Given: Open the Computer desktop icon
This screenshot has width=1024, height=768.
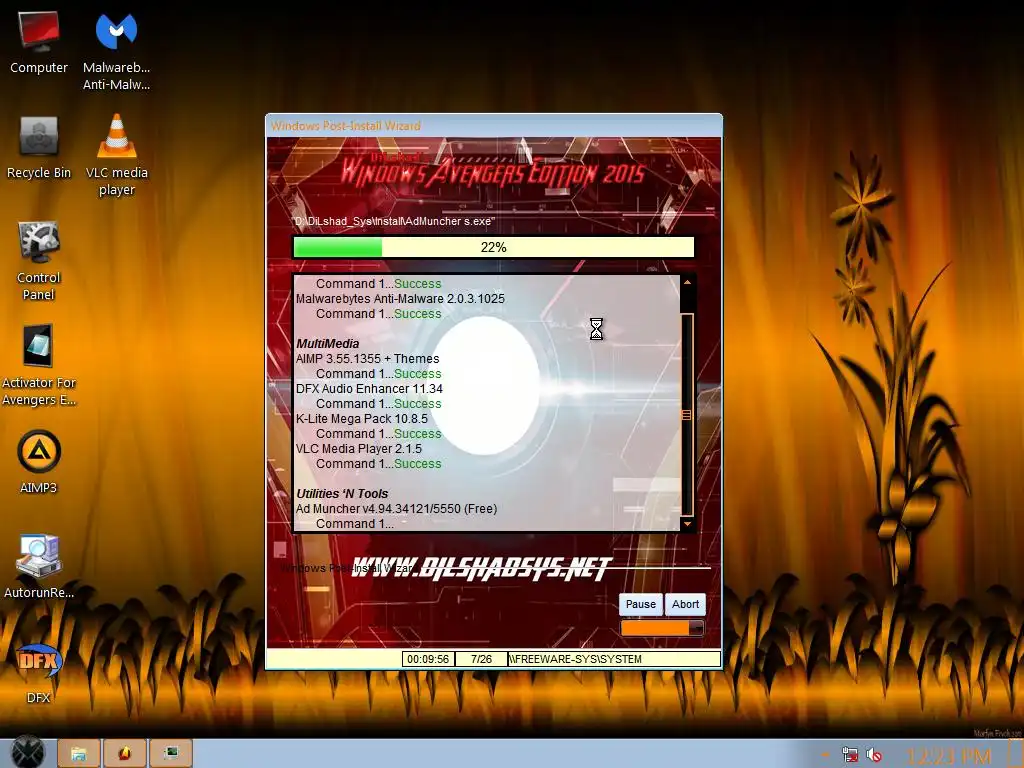Looking at the screenshot, I should [x=39, y=42].
